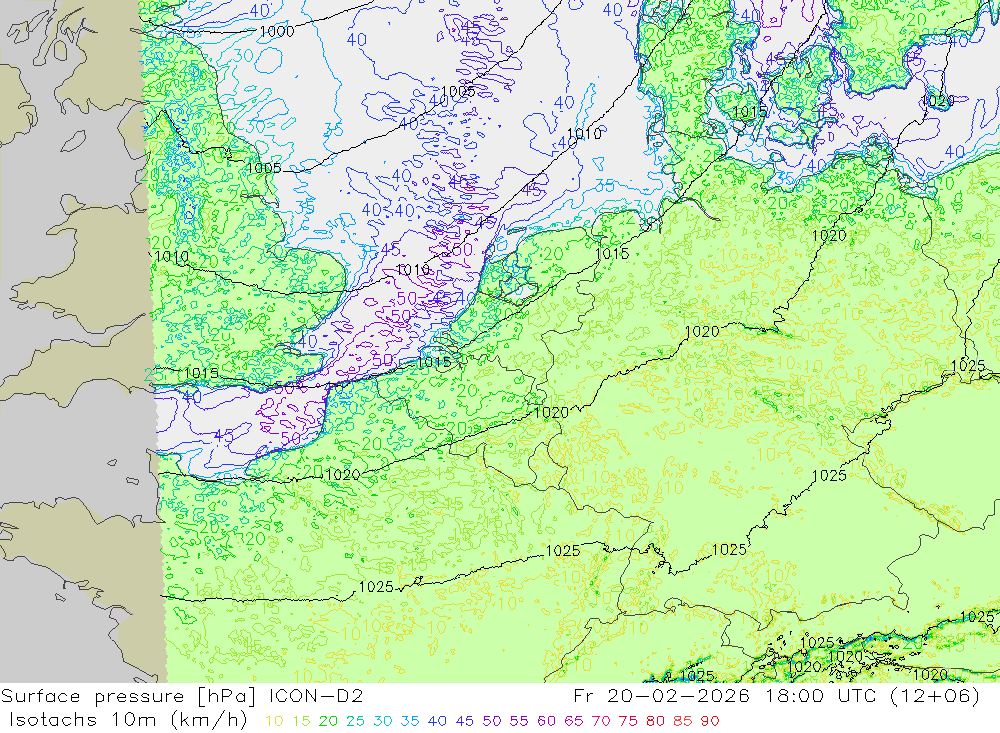Click the magenta '65' legend value
The image size is (1000, 733).
(573, 721)
